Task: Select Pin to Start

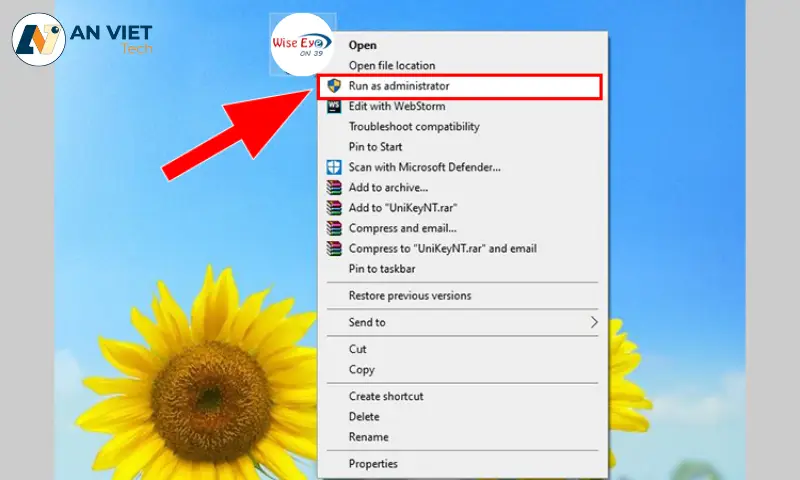Action: point(373,147)
